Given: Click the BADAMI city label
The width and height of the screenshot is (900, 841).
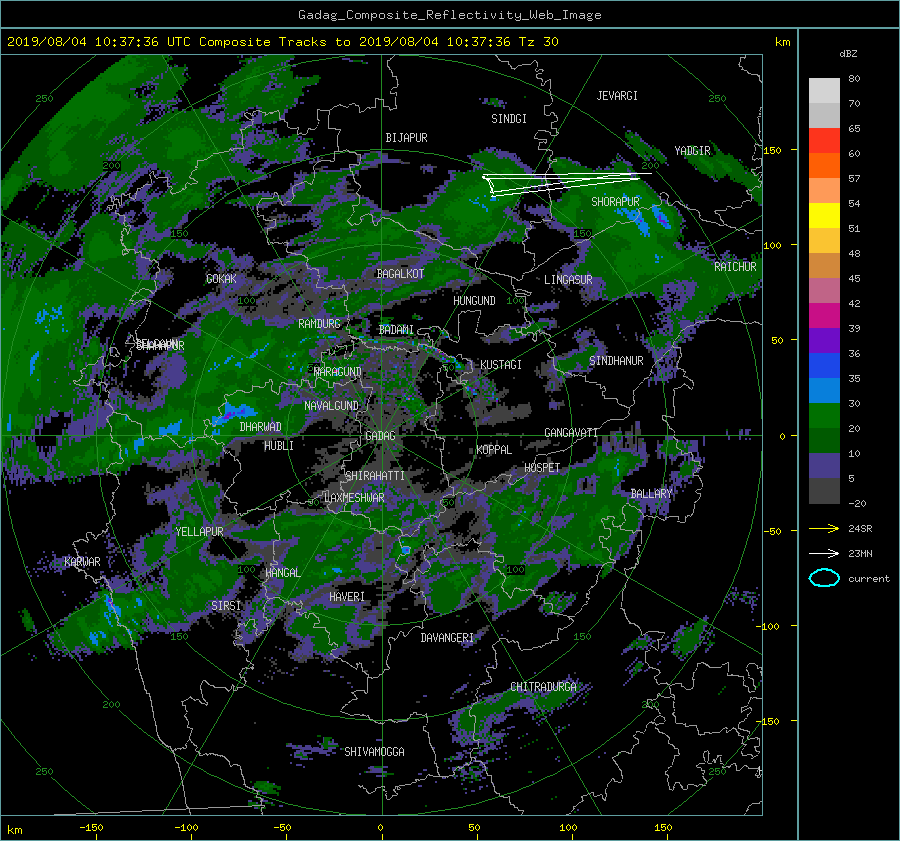Looking at the screenshot, I should [396, 330].
